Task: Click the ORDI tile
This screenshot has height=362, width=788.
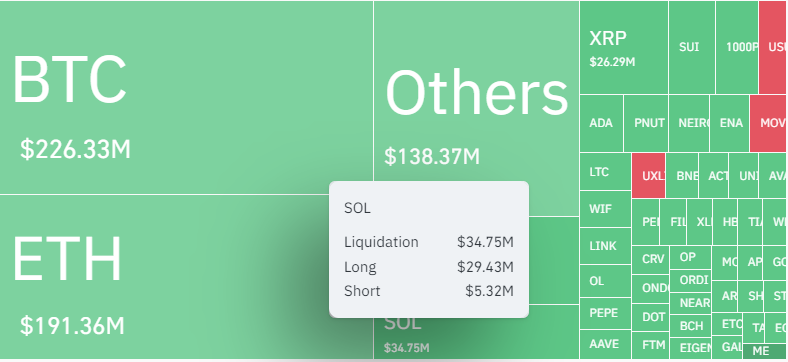Action: (x=691, y=280)
